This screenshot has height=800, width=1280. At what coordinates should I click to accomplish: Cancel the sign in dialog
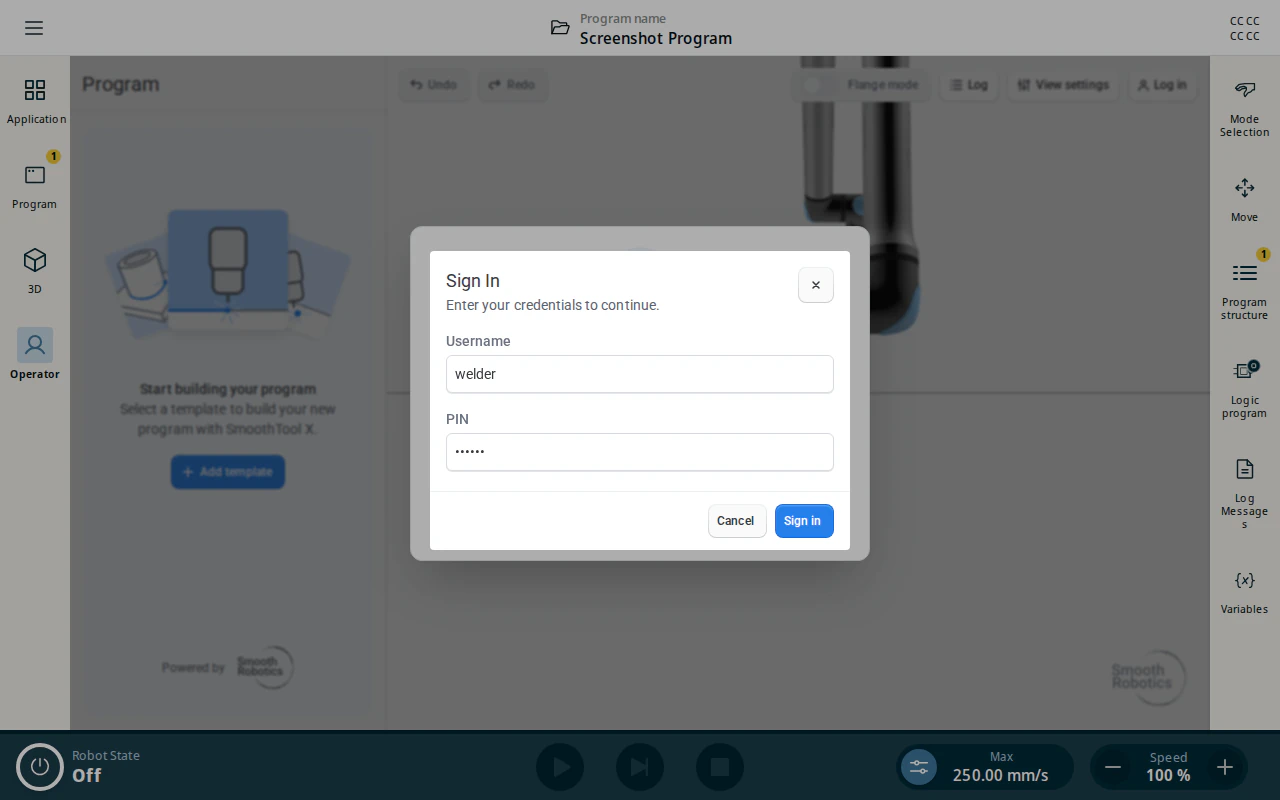(737, 521)
